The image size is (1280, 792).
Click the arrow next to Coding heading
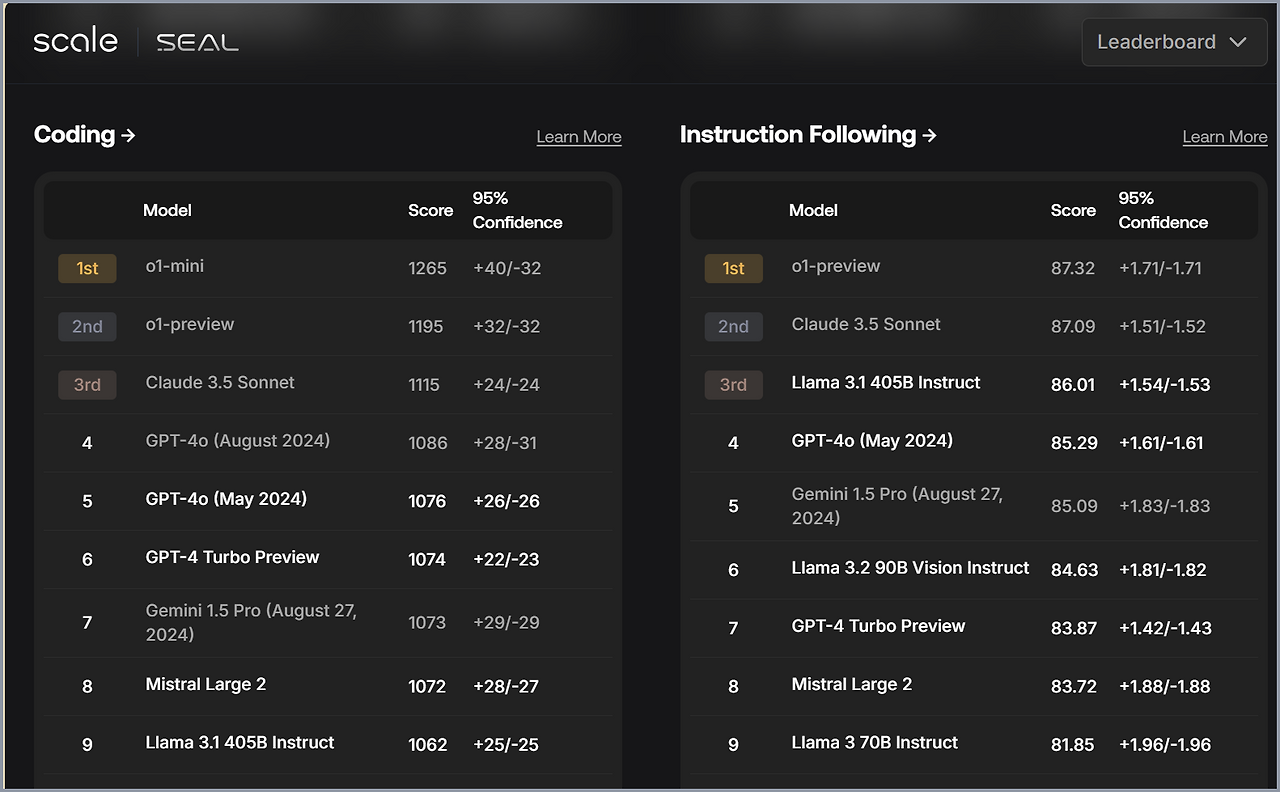click(x=128, y=134)
